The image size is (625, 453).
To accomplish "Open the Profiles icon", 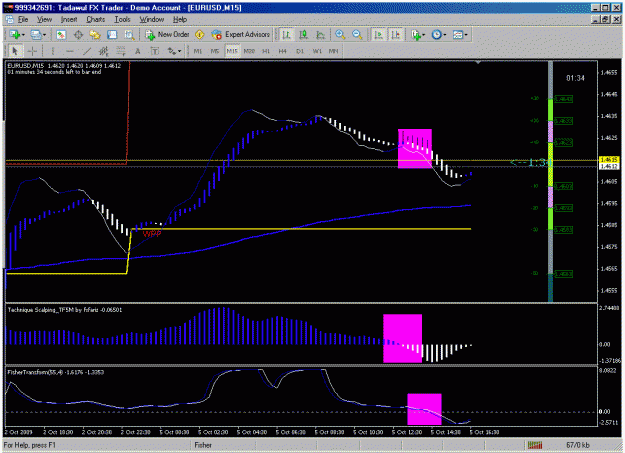I will point(36,35).
